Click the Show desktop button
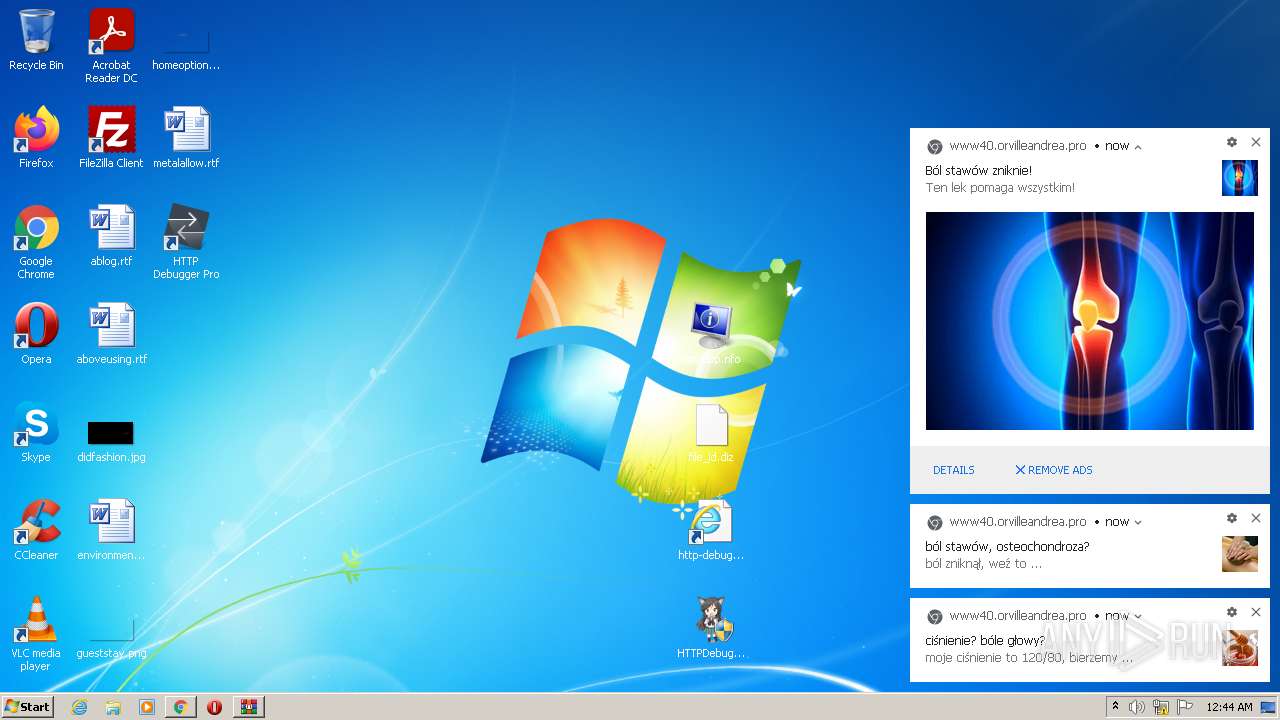1280x720 pixels. tap(1268, 707)
